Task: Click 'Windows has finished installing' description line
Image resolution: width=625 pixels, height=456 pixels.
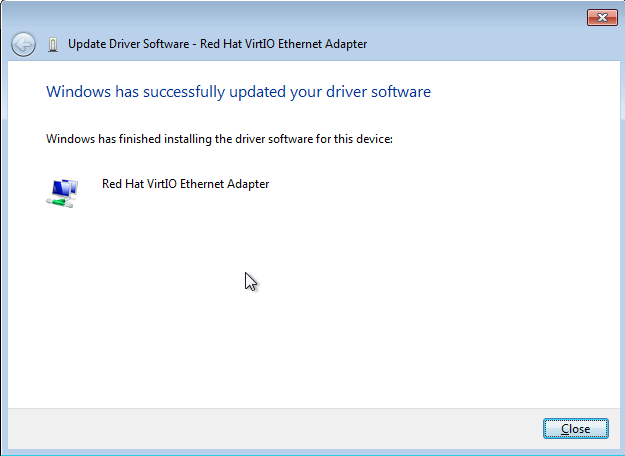Action: [219, 139]
